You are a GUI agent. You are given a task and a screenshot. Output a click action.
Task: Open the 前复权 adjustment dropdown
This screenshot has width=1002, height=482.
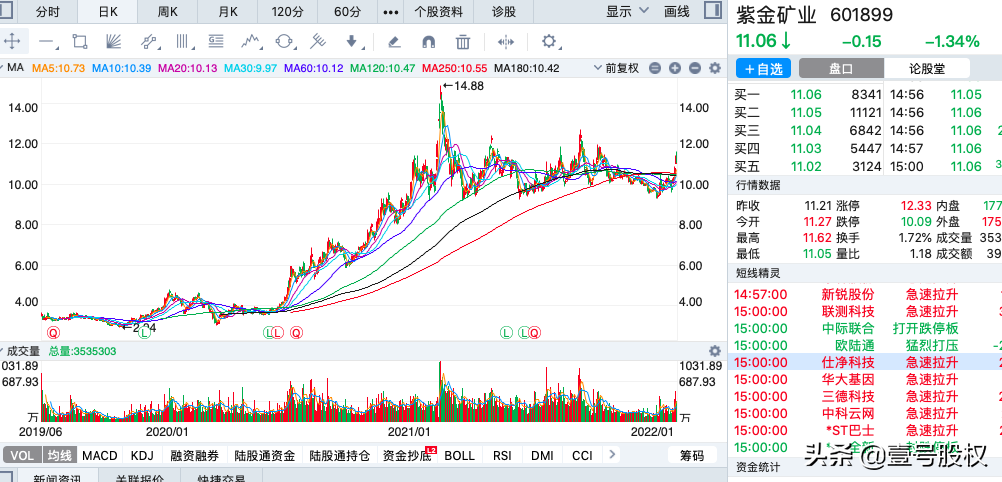(x=616, y=68)
